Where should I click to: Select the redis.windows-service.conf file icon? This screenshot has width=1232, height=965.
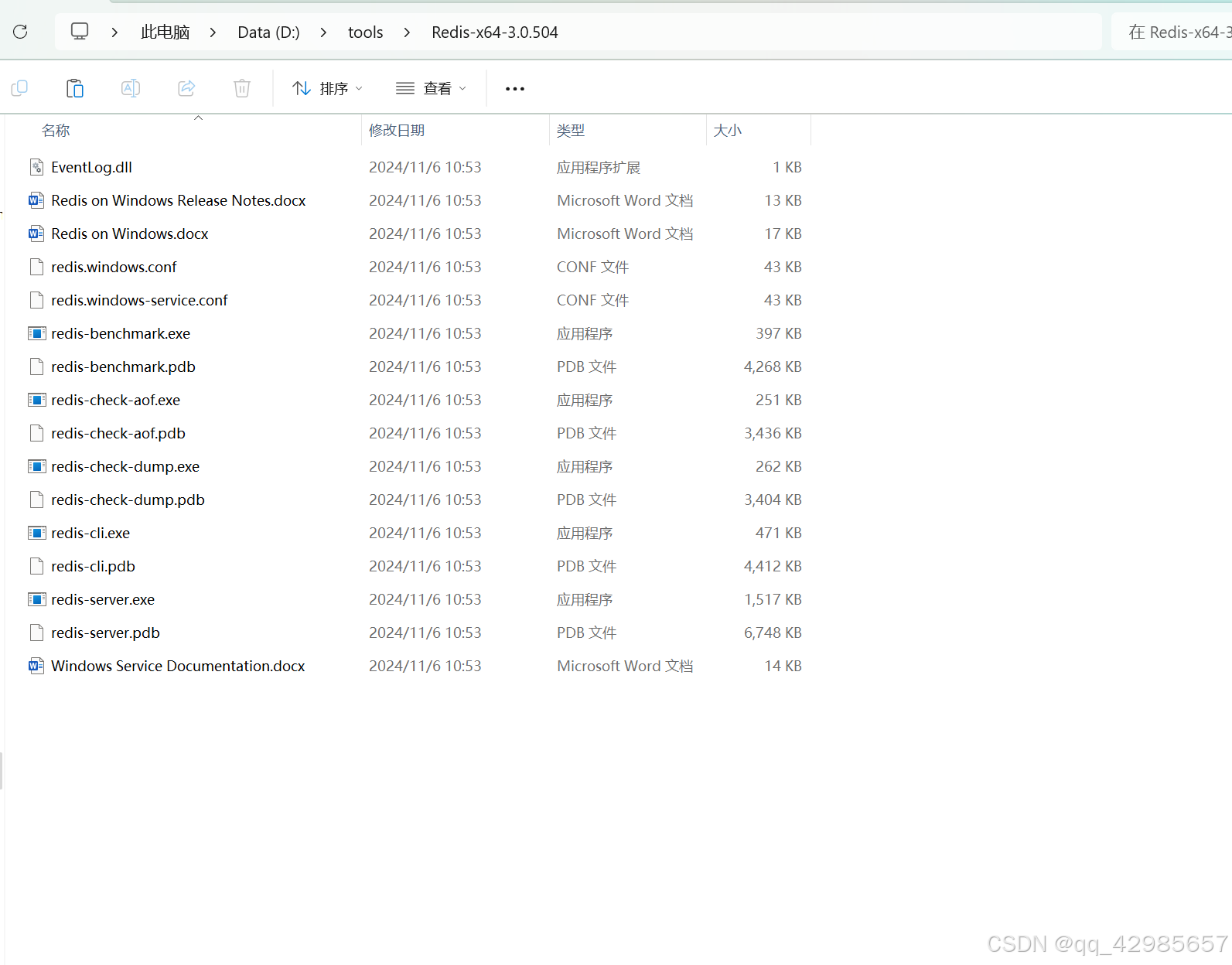(36, 300)
